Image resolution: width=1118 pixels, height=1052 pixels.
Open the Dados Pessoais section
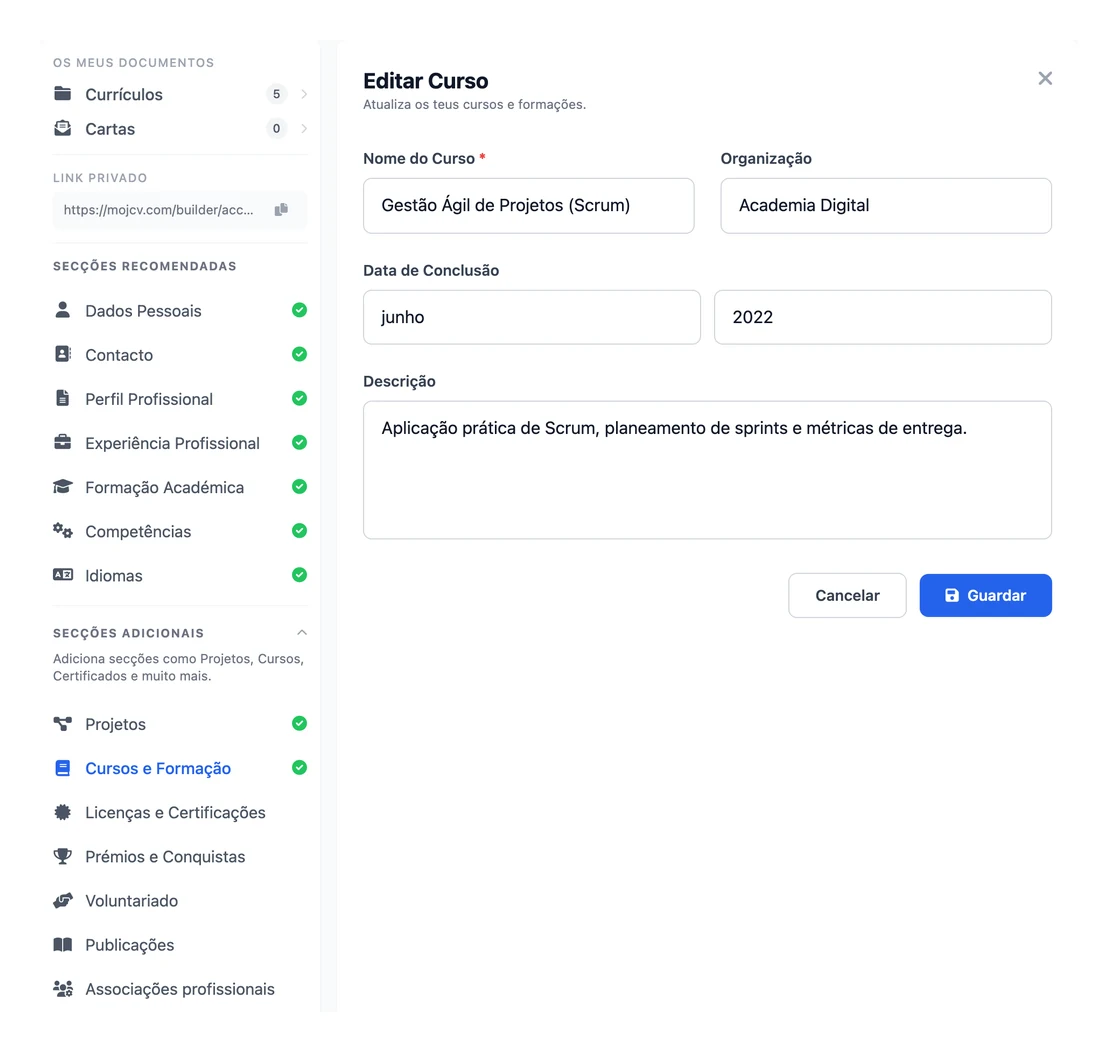[180, 310]
